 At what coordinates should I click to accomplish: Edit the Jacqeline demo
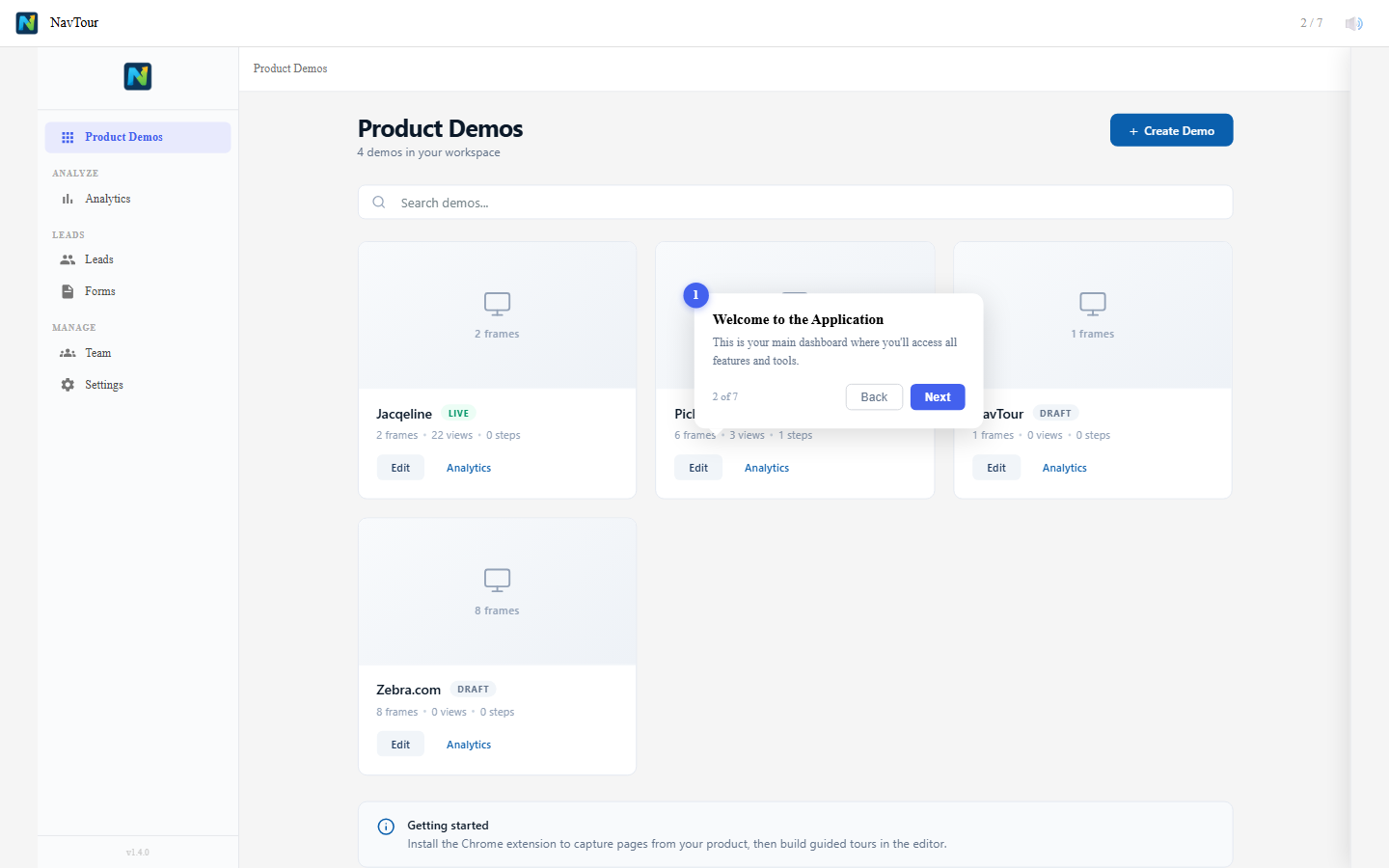[400, 468]
